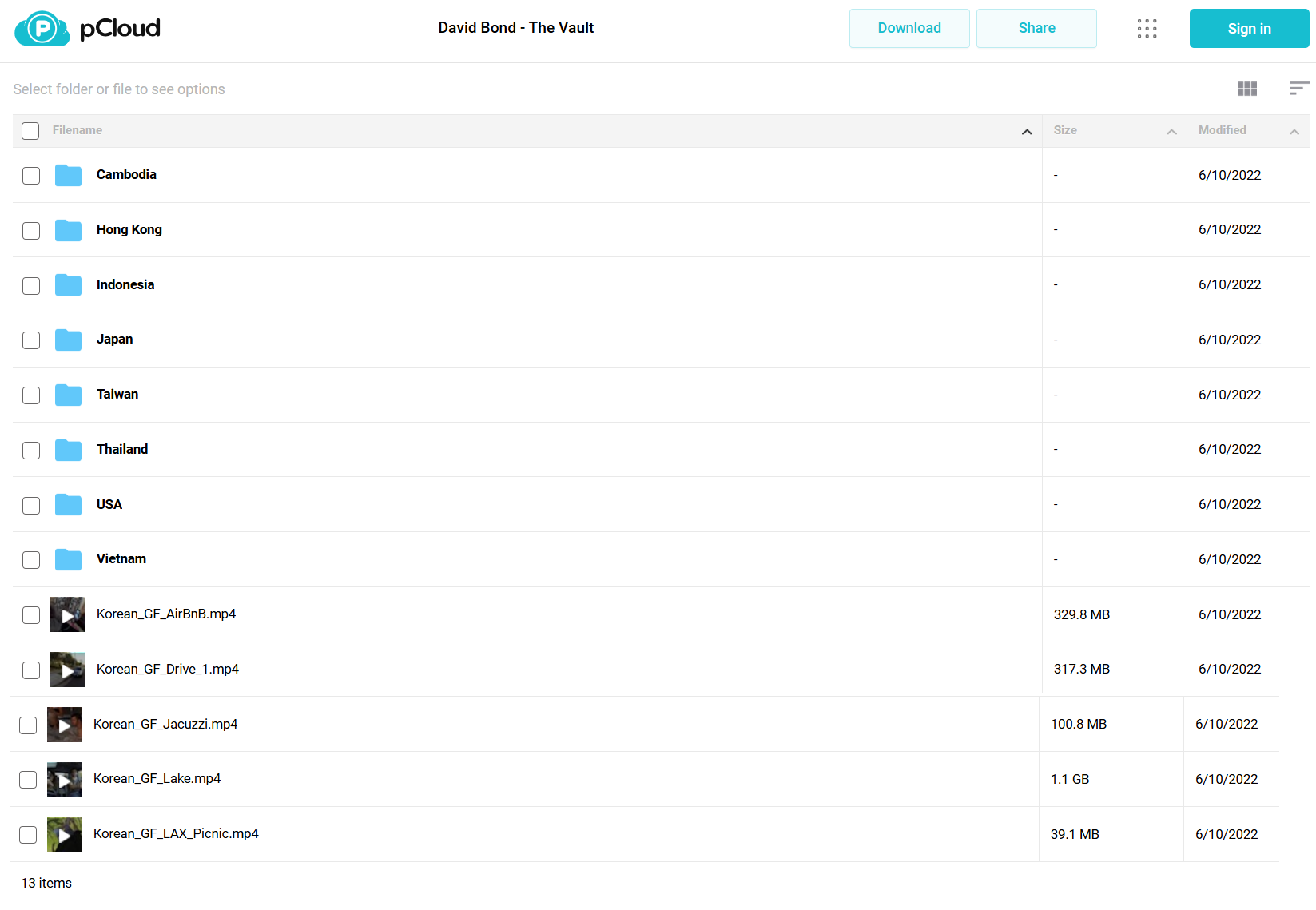Switch to grid view layout
Image resolution: width=1316 pixels, height=910 pixels.
[x=1246, y=89]
